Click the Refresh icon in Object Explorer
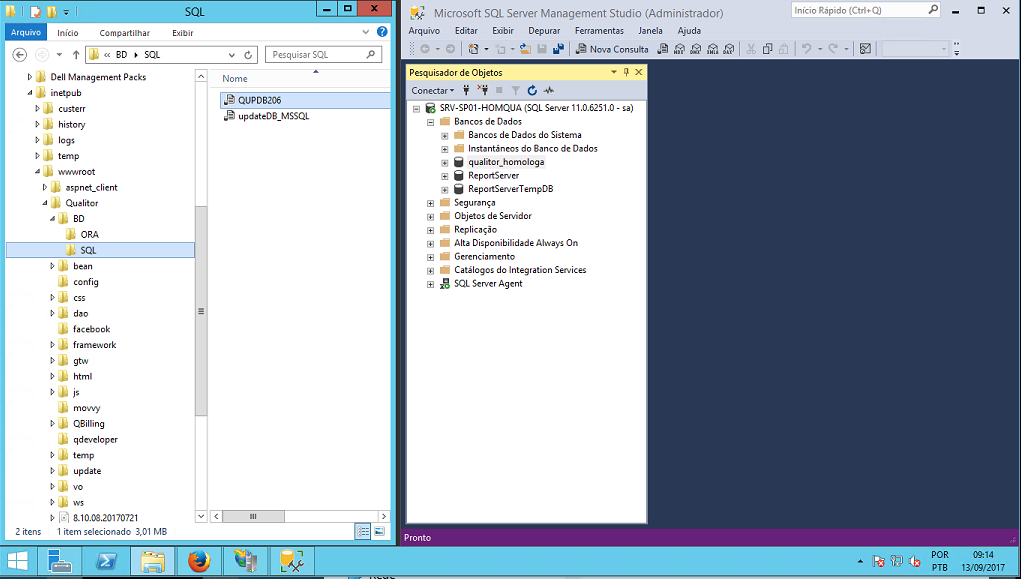The height and width of the screenshot is (579, 1021). tap(532, 91)
